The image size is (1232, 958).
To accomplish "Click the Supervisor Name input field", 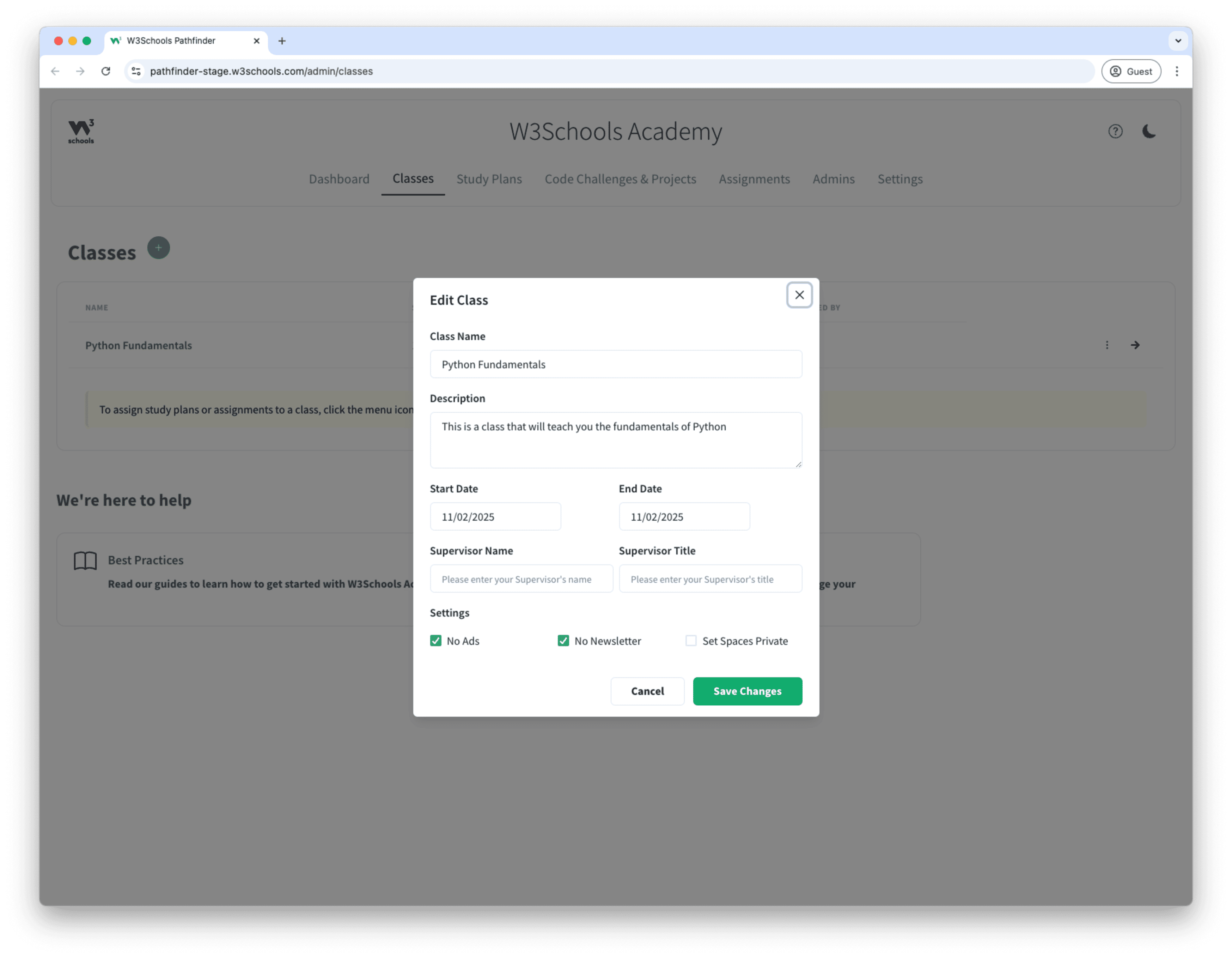I will 521,579.
